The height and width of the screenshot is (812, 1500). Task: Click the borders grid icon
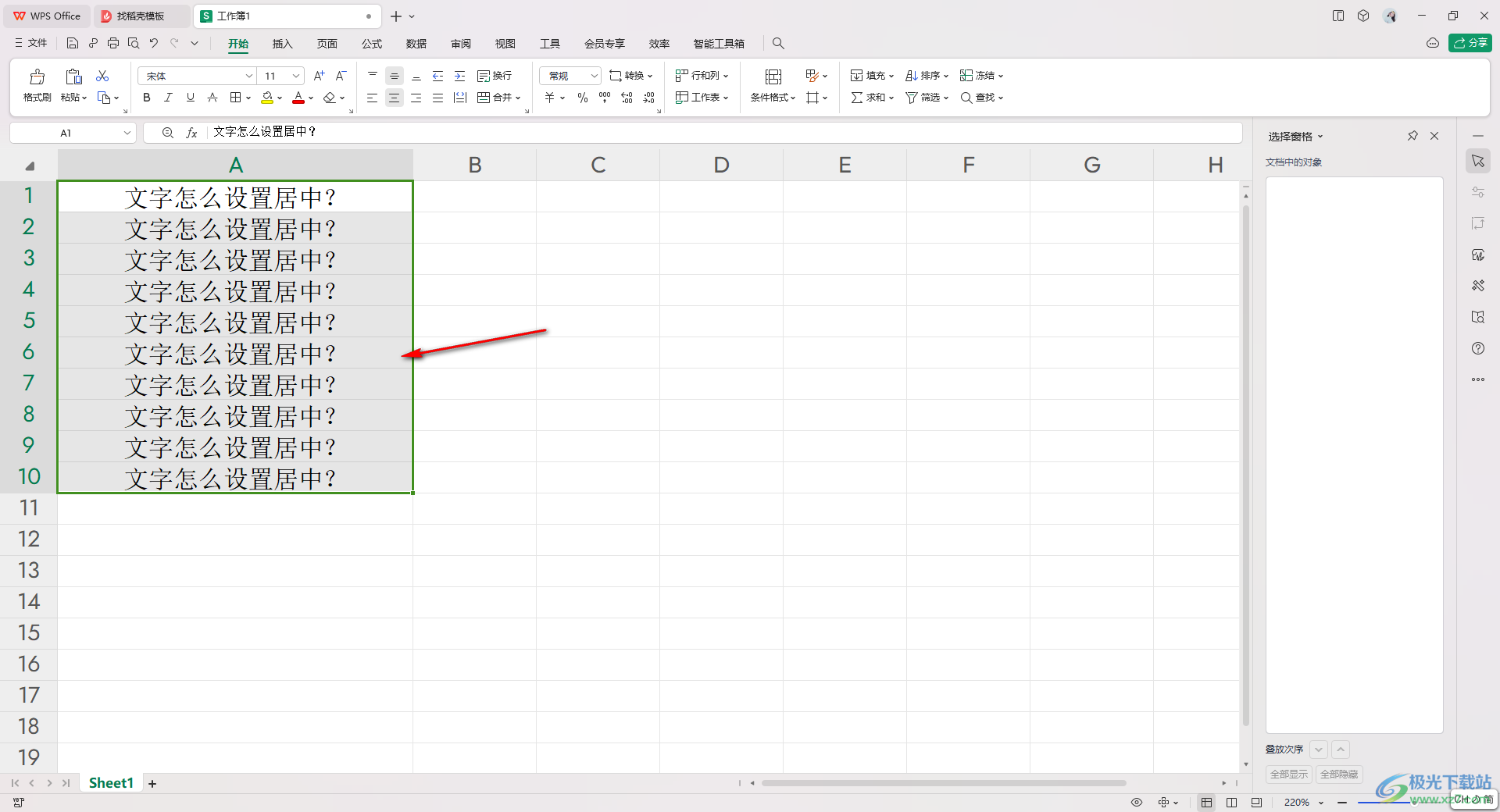click(x=235, y=98)
